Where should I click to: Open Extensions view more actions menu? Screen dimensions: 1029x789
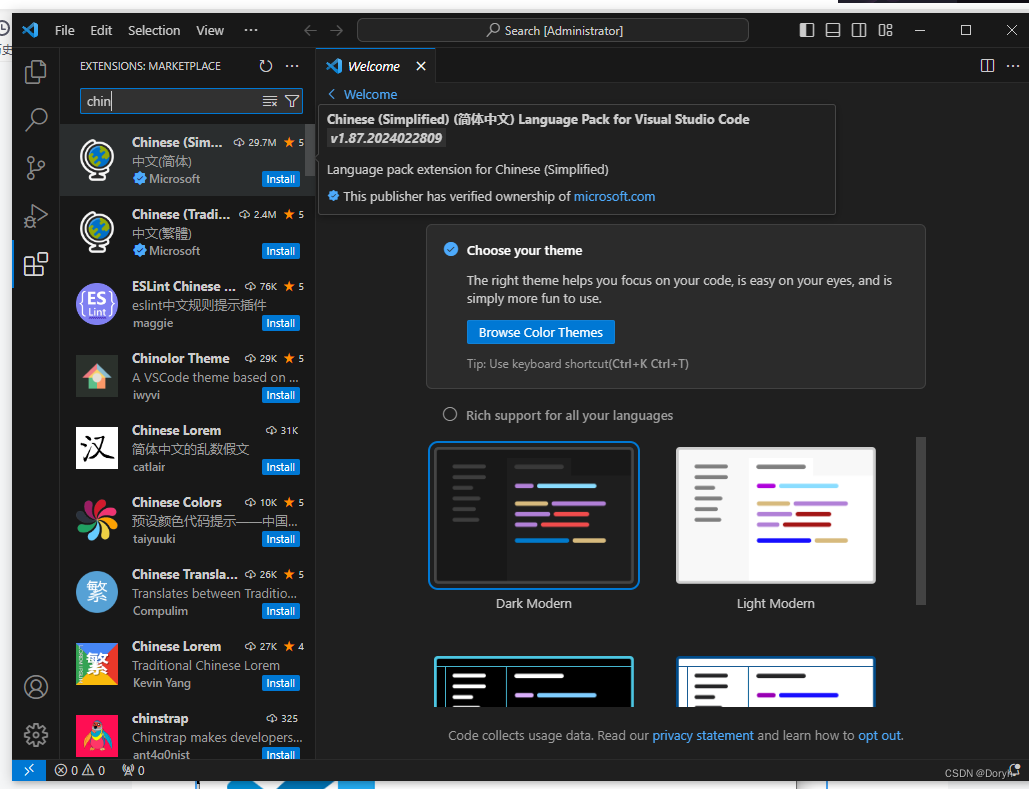[292, 66]
